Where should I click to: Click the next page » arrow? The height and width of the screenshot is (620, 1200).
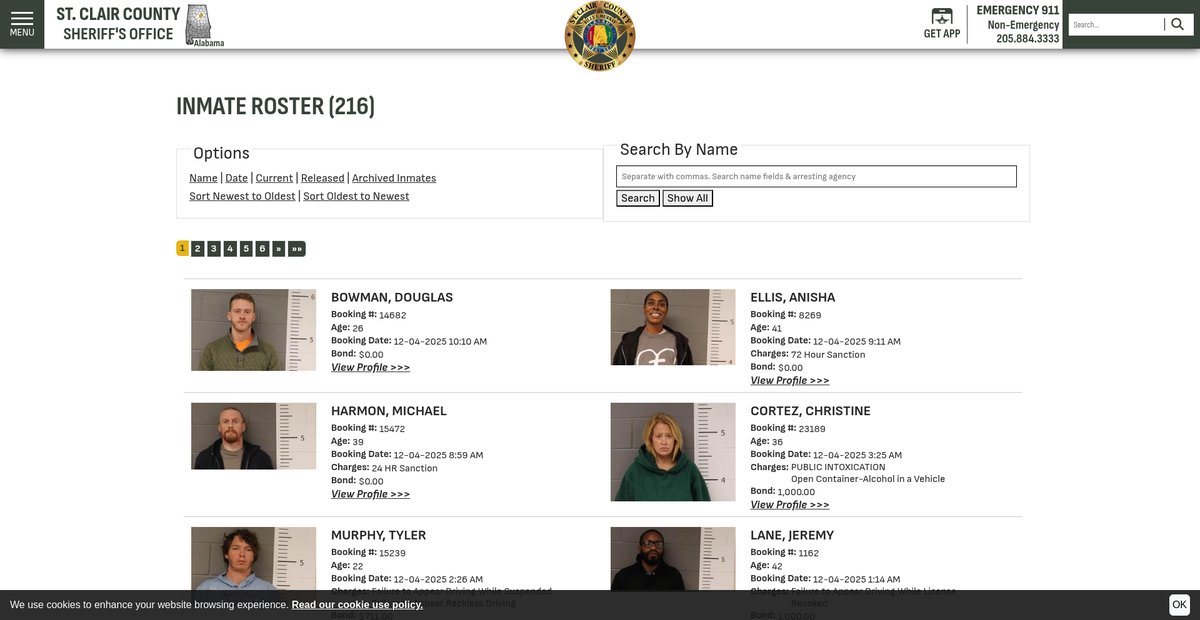(278, 248)
